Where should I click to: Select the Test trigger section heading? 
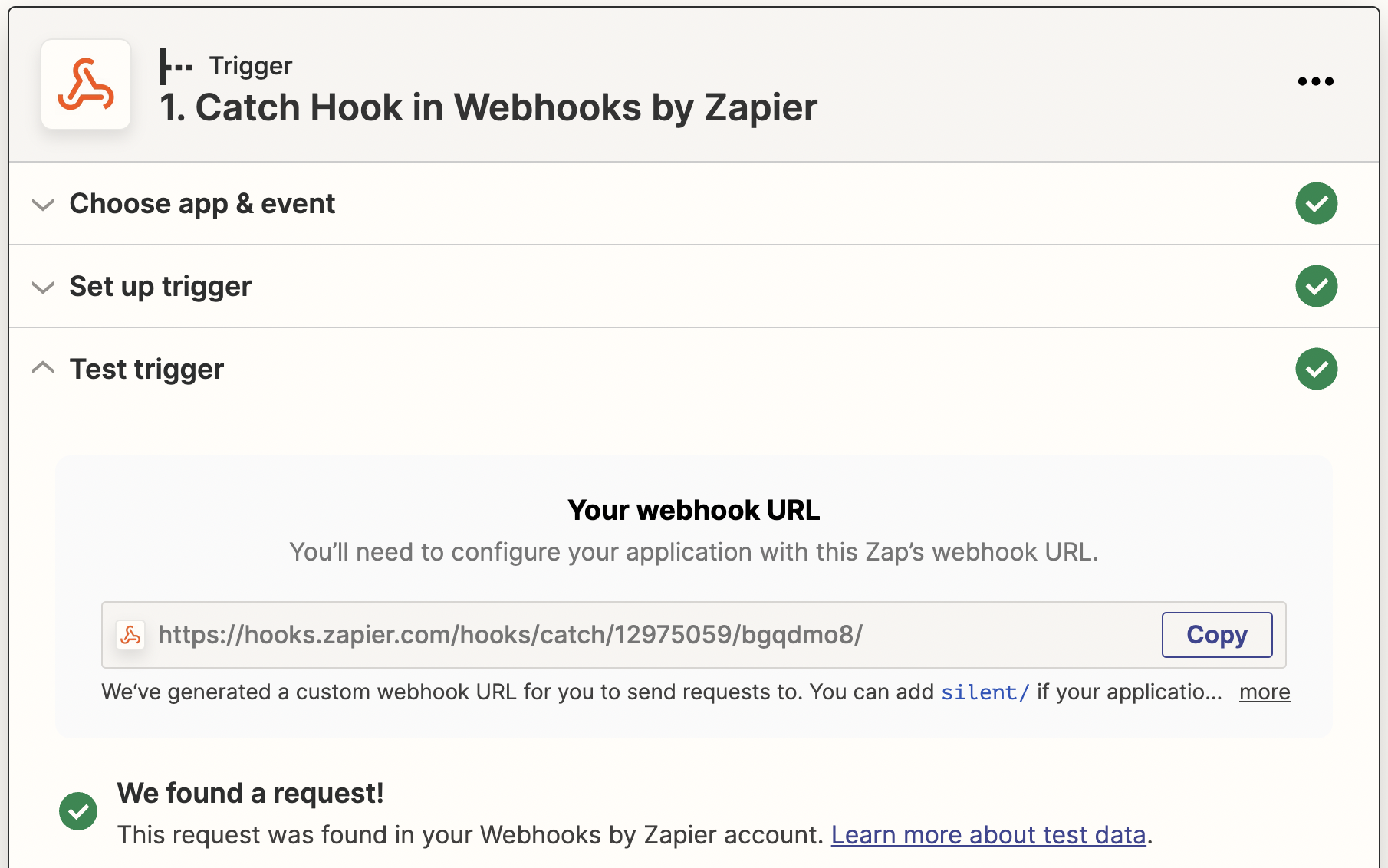coord(146,369)
